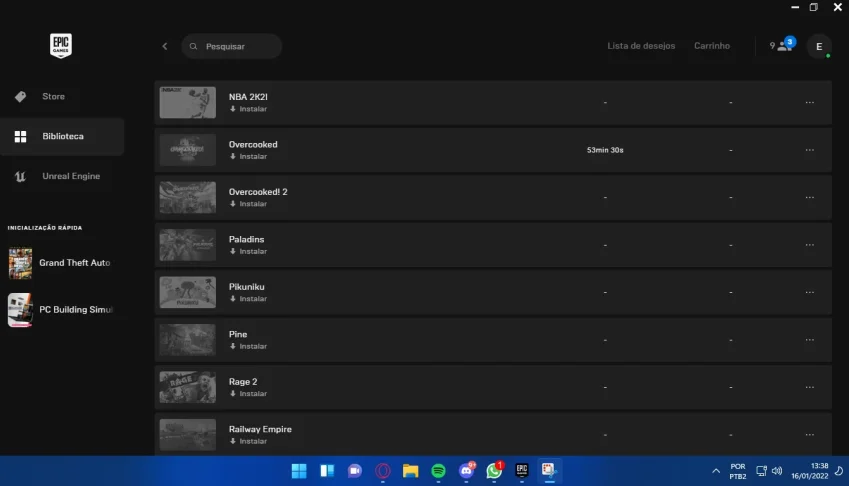The height and width of the screenshot is (486, 849).
Task: Open the Paladins options menu
Action: (809, 245)
